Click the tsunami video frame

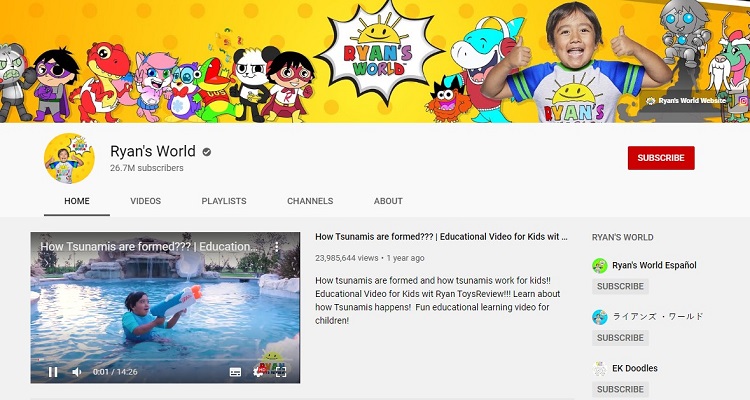pos(165,306)
